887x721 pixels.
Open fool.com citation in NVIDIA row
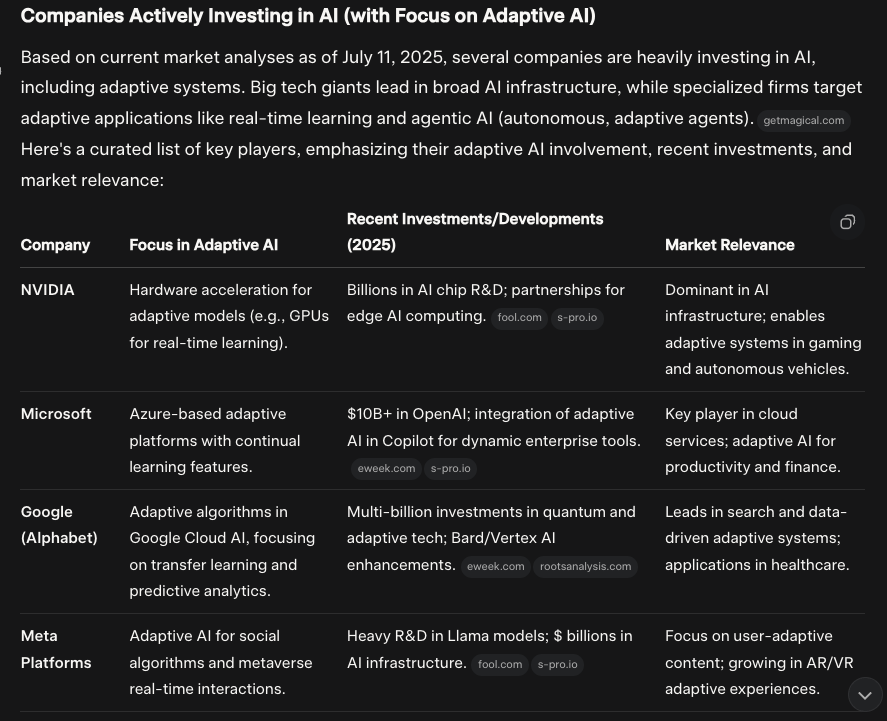click(x=519, y=318)
